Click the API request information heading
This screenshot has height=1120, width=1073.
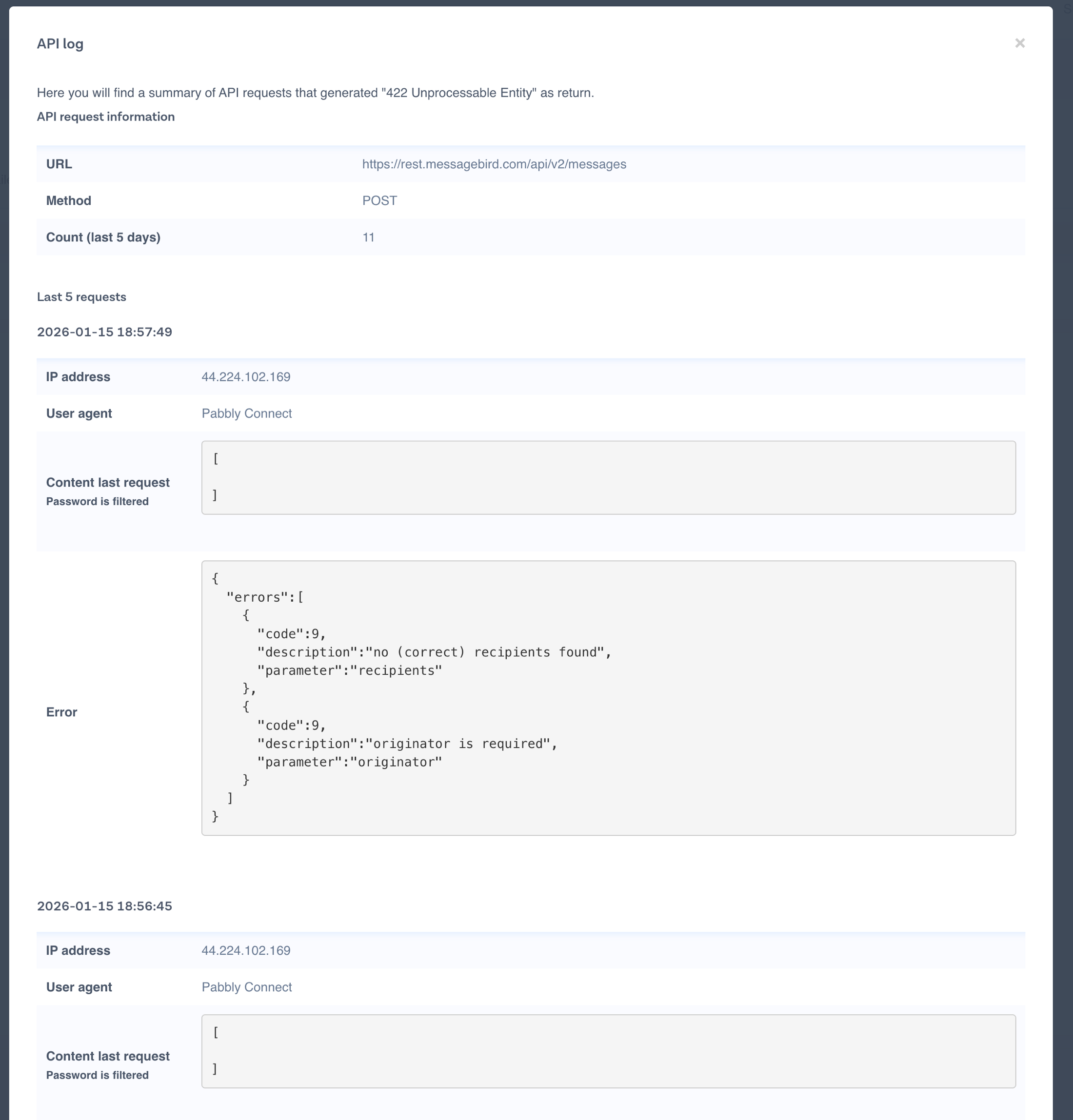(x=106, y=117)
